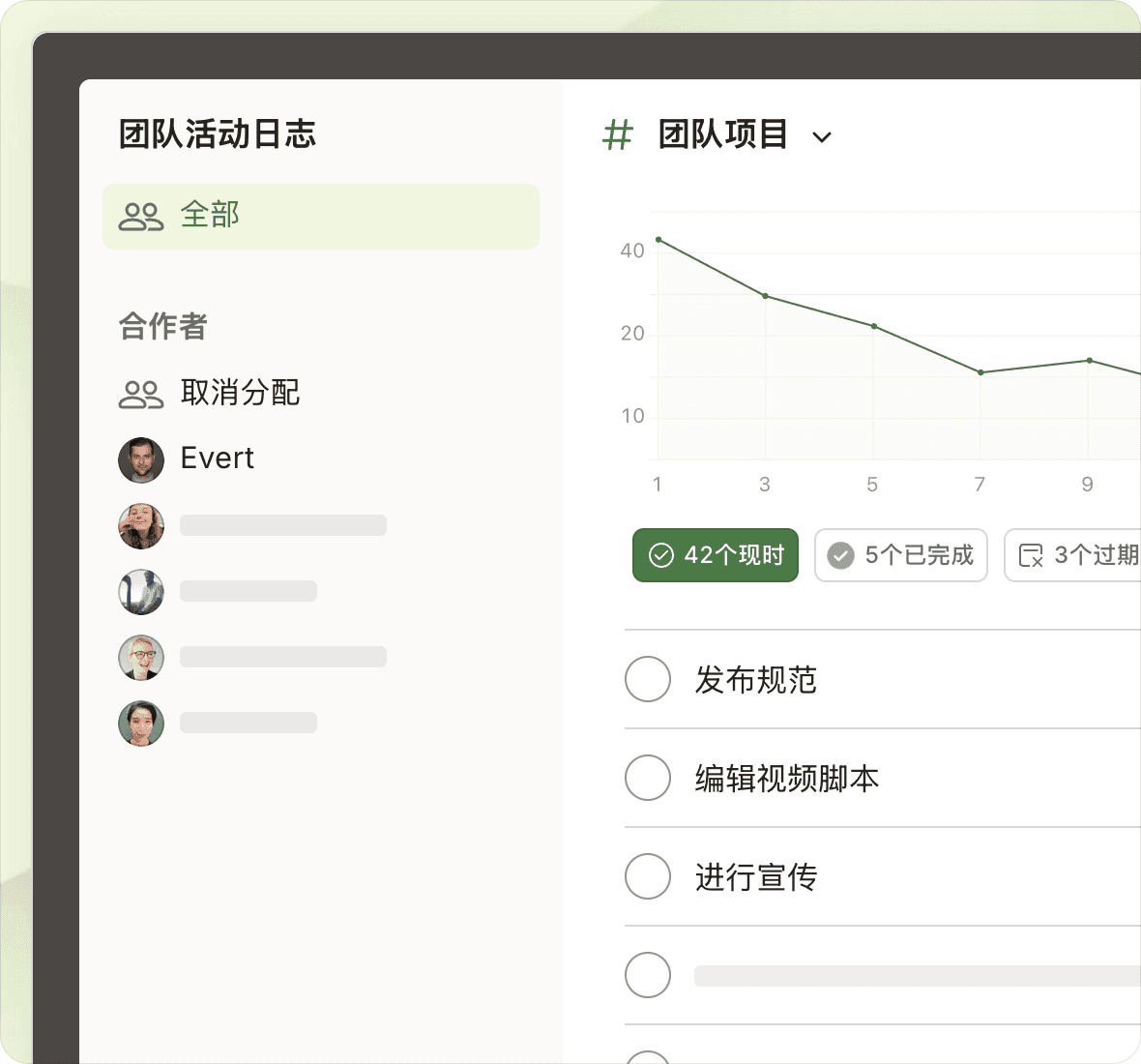Click the people icon next to 全部
Screen dimensions: 1141x1064
tap(141, 217)
